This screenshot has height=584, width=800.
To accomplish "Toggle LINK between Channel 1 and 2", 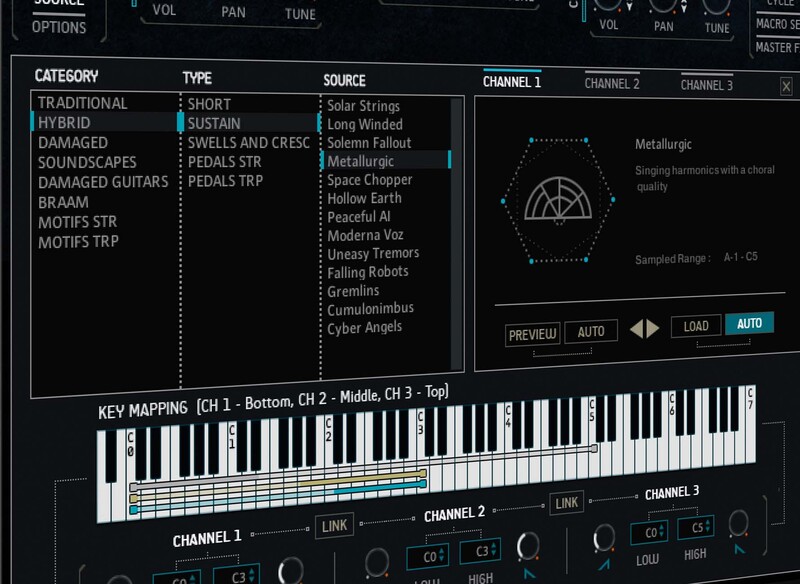I will point(334,525).
